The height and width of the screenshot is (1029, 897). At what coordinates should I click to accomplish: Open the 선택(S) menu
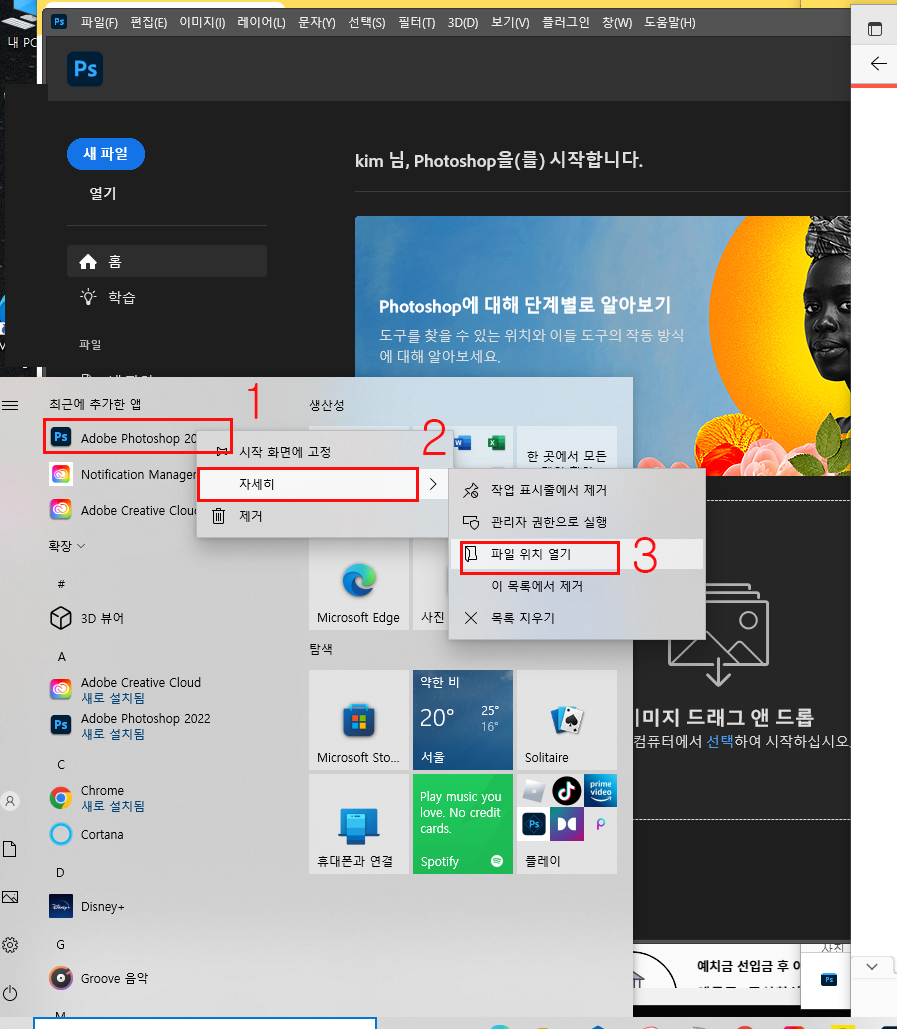[367, 22]
